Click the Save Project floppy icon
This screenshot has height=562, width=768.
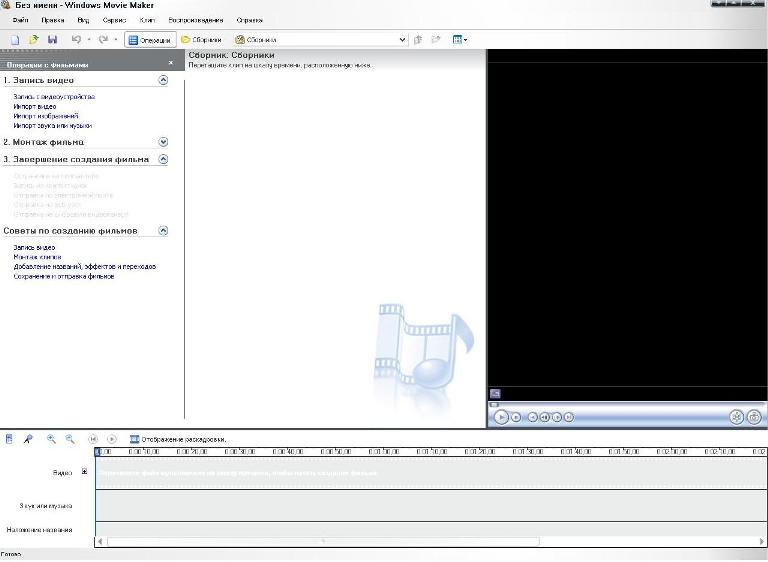(52, 40)
